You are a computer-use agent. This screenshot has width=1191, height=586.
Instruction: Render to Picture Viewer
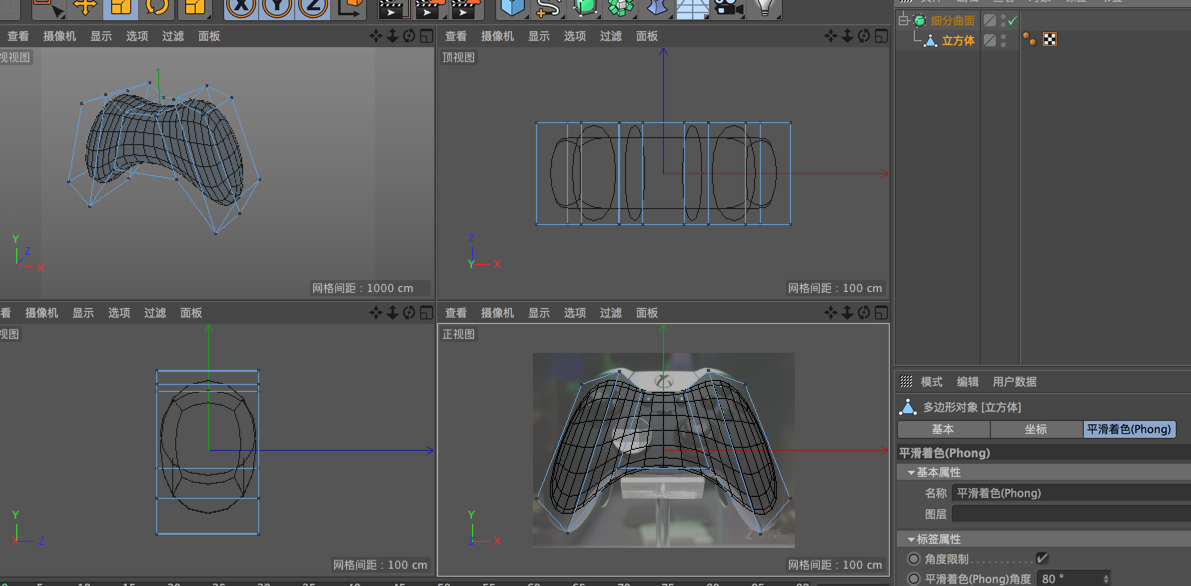[x=430, y=7]
